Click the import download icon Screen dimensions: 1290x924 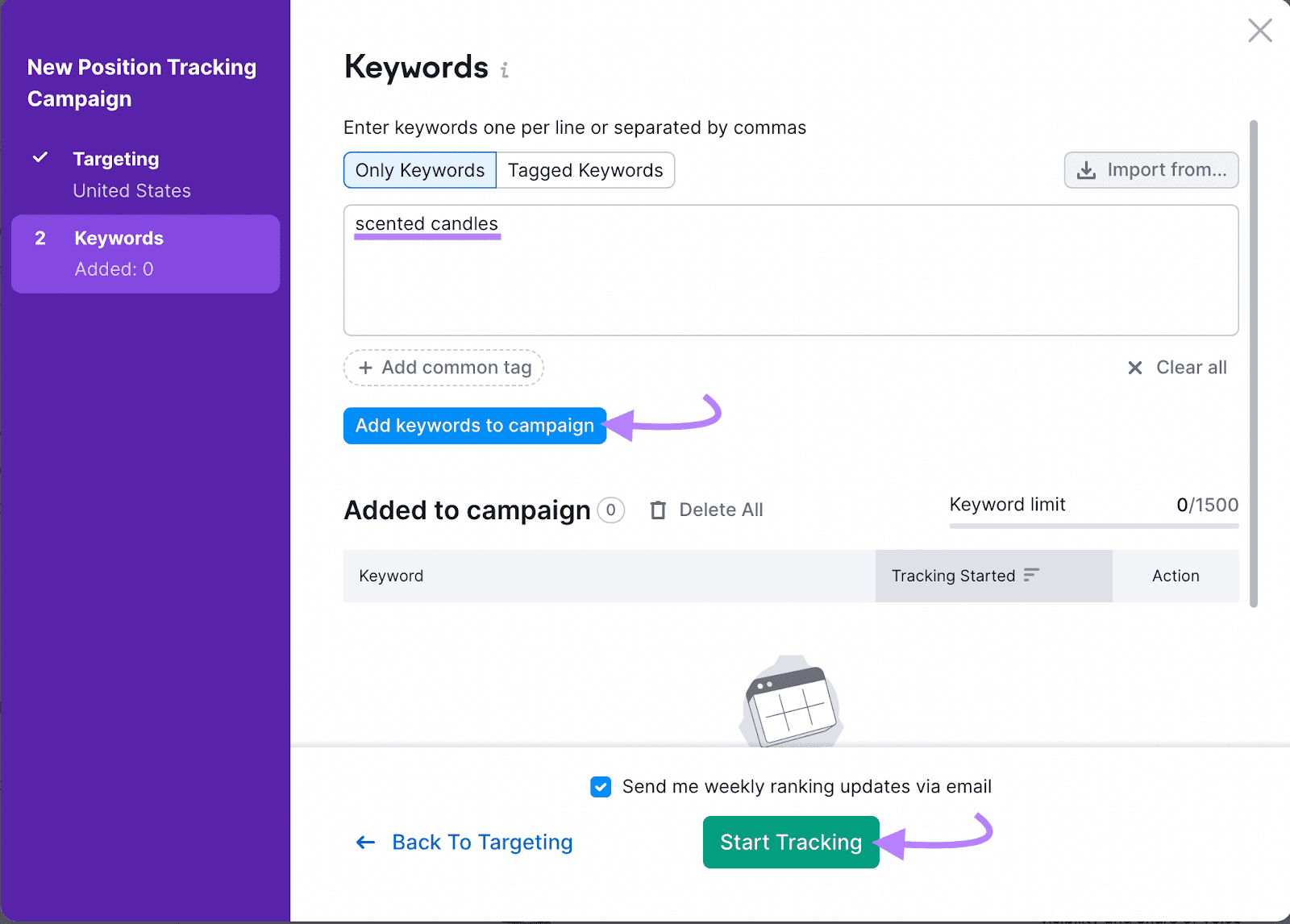click(x=1087, y=170)
